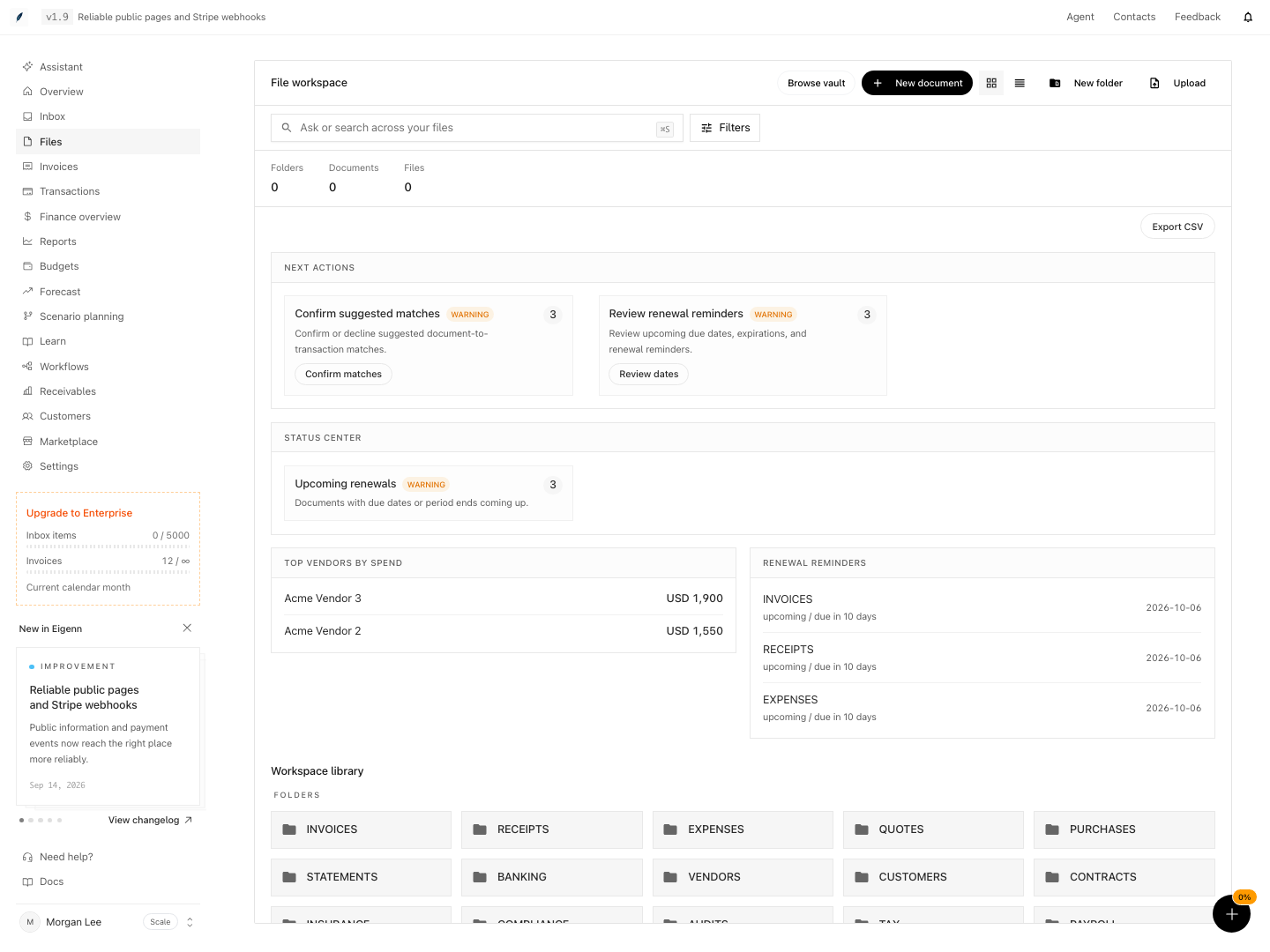
Task: Open Agent in top bar
Action: click(x=1080, y=17)
